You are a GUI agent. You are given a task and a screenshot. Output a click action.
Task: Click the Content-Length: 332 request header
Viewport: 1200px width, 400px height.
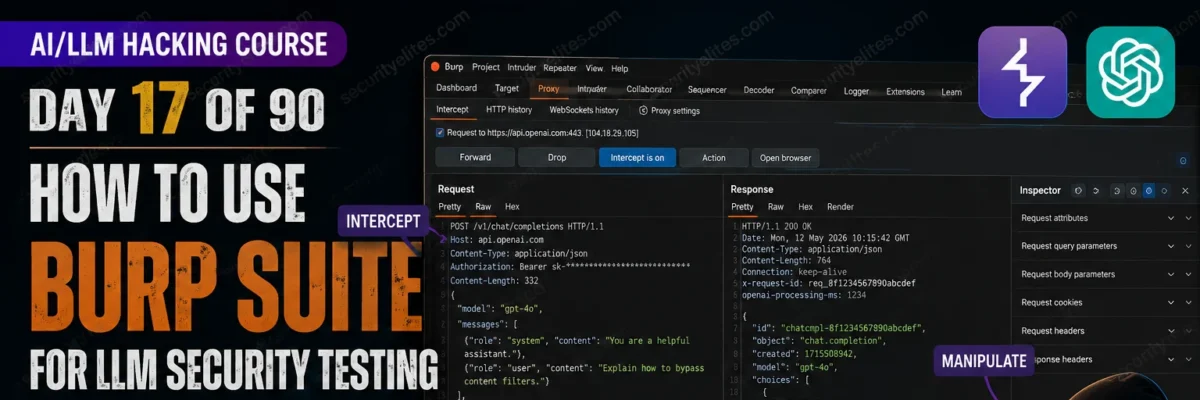point(493,282)
